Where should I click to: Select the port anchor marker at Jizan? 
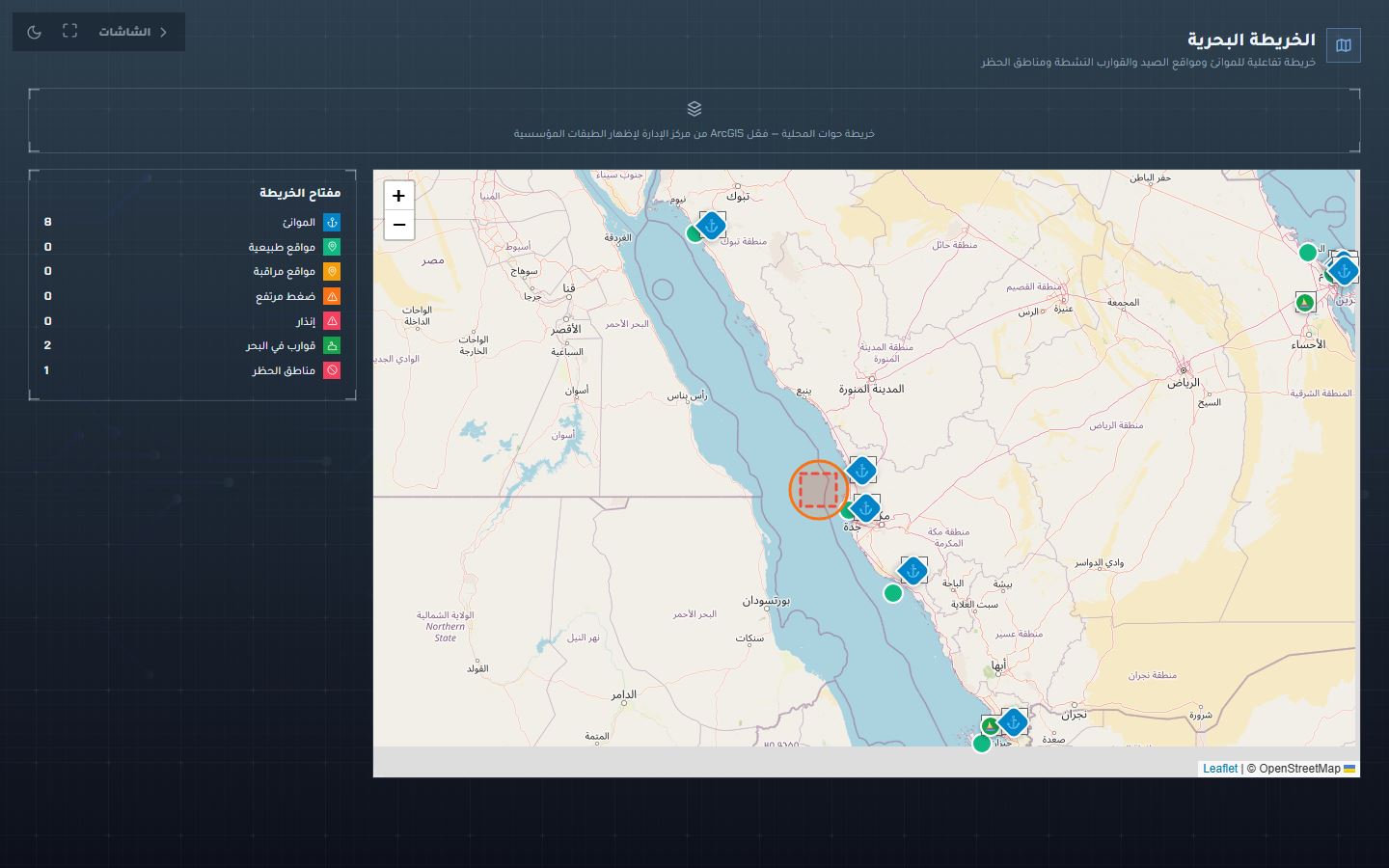(1013, 721)
